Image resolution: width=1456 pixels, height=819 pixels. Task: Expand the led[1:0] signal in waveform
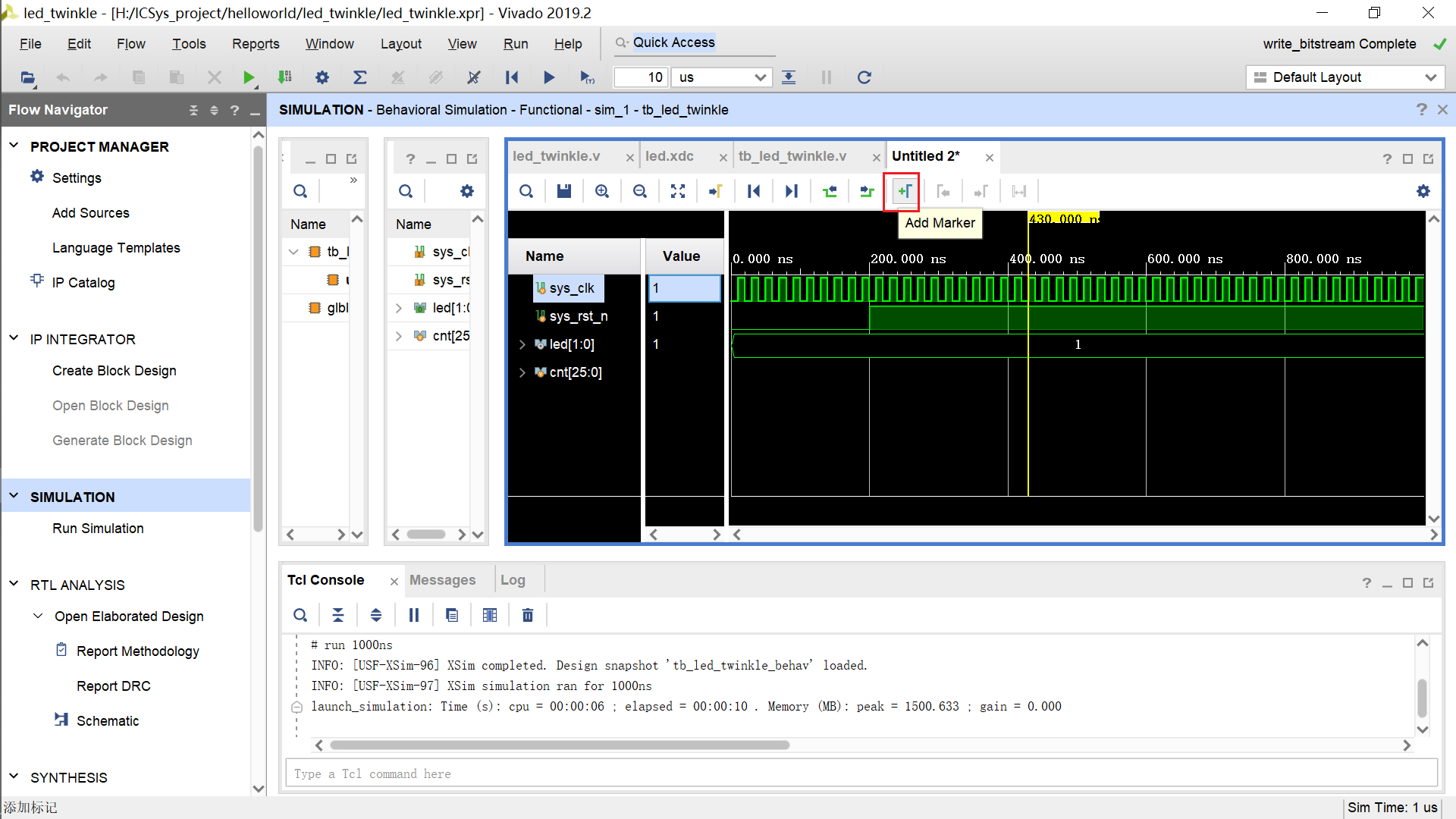[522, 344]
